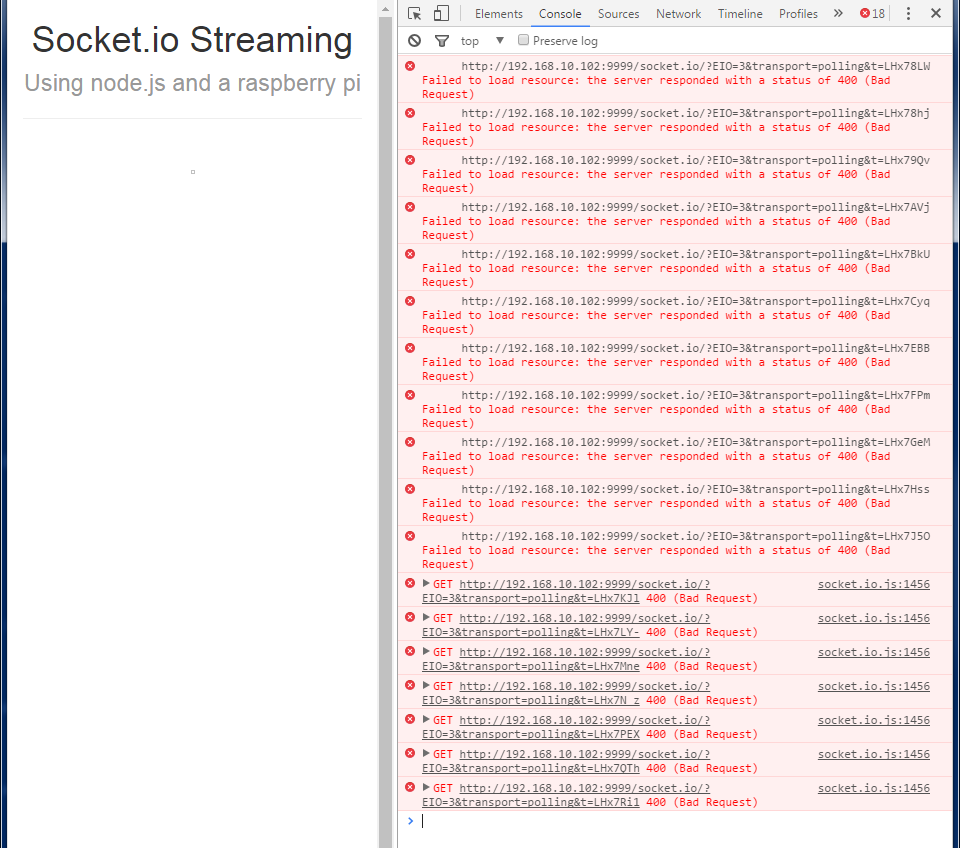Click the 'Using node.js and a raspberry pi' subtitle
The width and height of the screenshot is (960, 848).
(x=192, y=83)
